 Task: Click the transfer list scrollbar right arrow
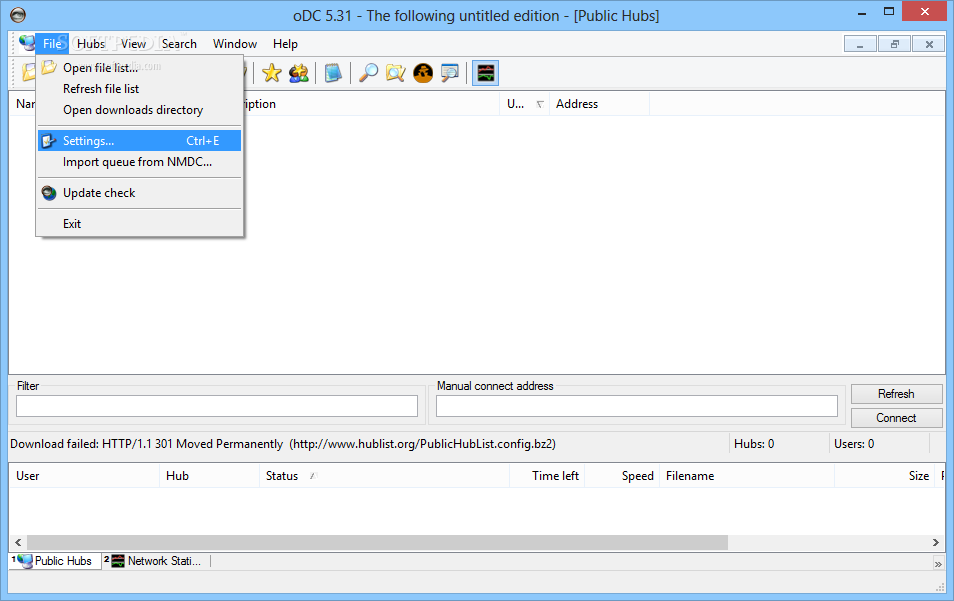pos(936,542)
